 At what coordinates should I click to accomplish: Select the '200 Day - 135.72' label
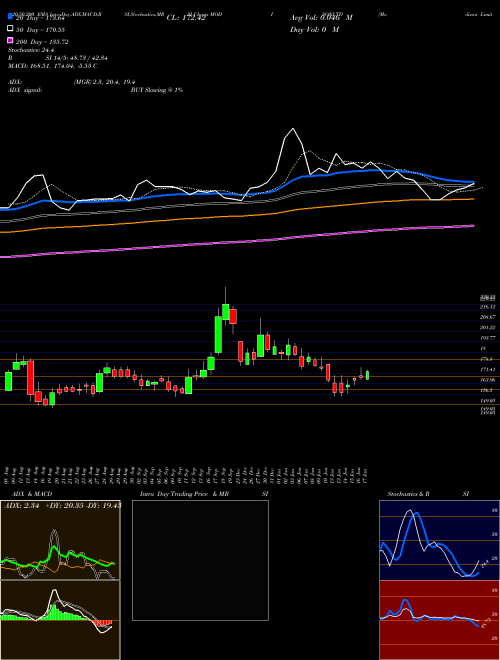[x=42, y=42]
